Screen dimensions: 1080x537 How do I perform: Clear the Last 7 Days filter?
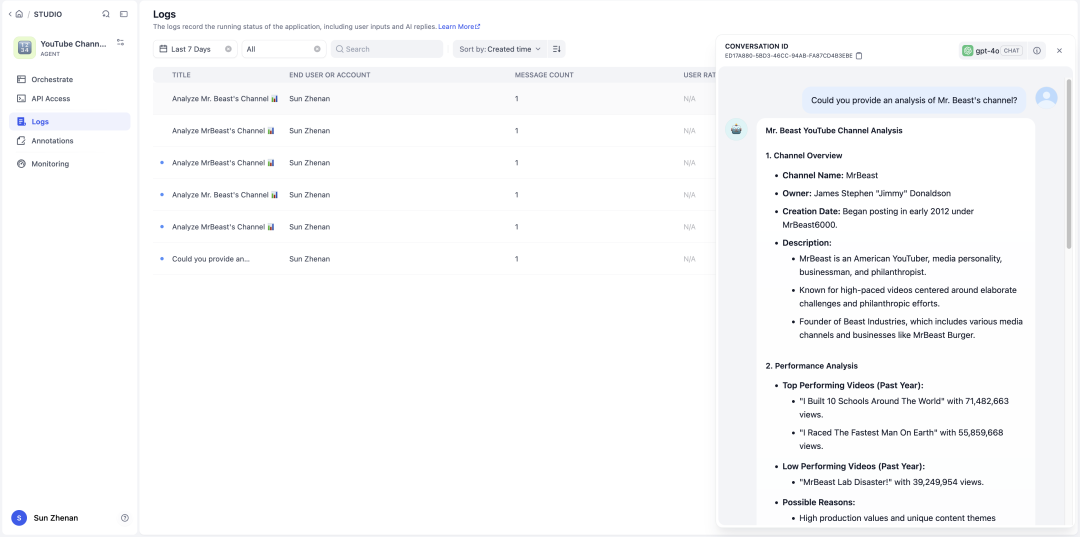pyautogui.click(x=228, y=49)
